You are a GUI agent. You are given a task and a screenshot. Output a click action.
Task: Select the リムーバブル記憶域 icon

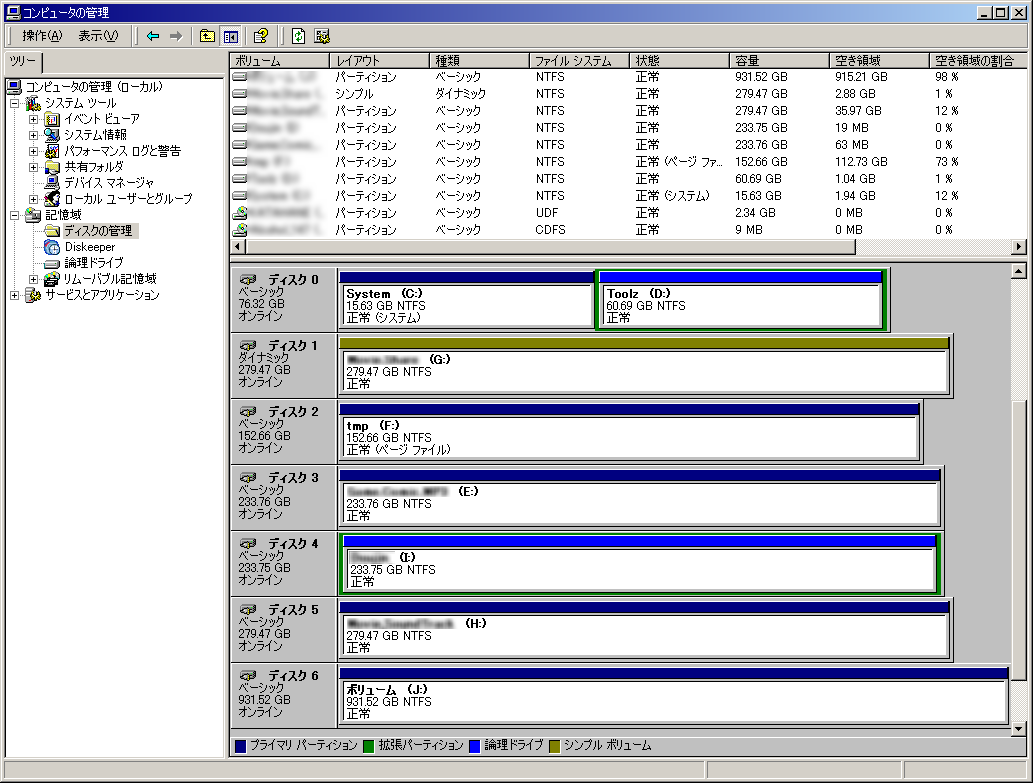click(52, 279)
